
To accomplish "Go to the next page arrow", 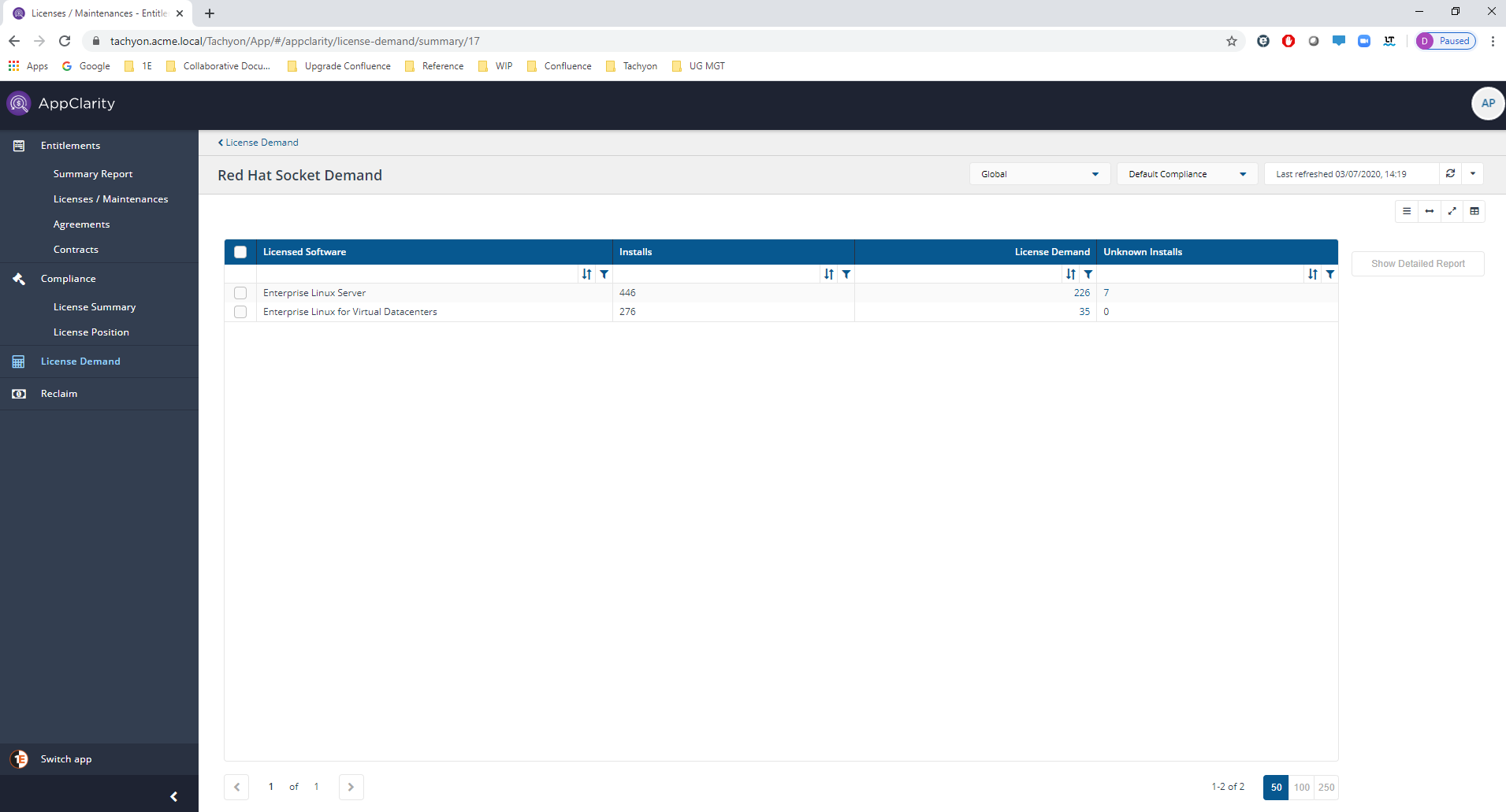I will 351,787.
